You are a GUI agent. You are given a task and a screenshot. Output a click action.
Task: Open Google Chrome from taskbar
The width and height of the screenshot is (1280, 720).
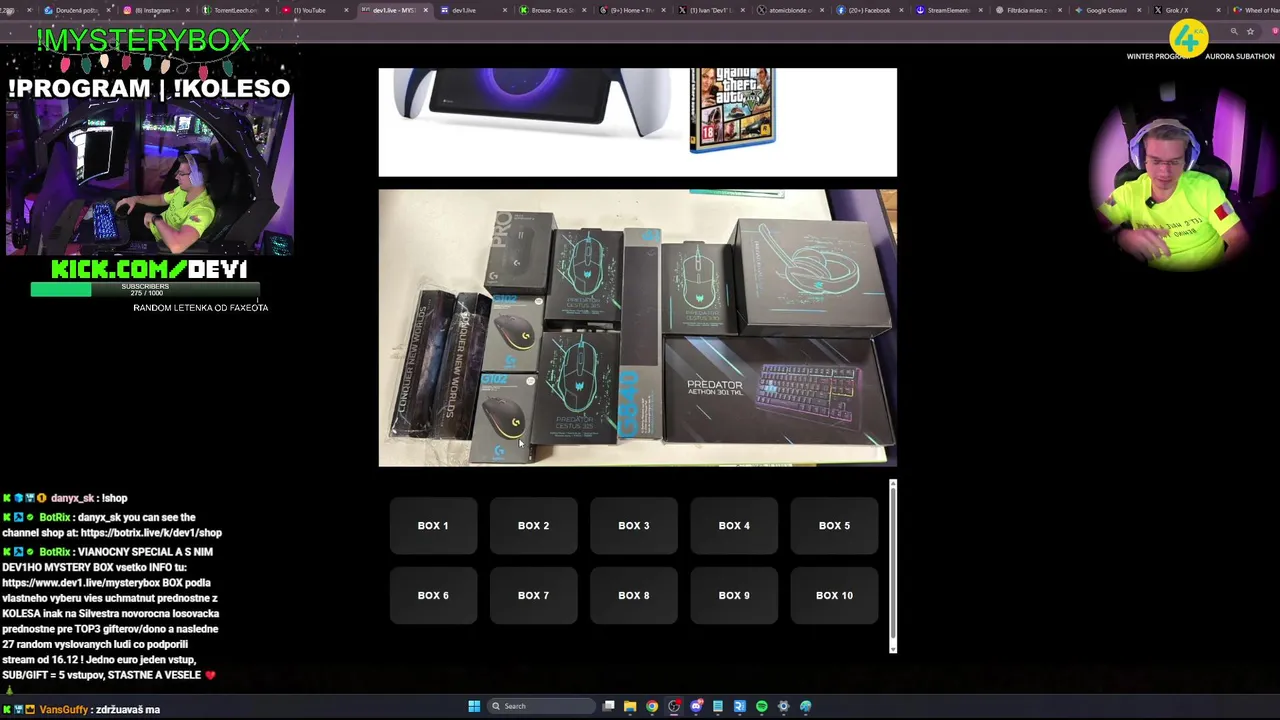pyautogui.click(x=652, y=706)
